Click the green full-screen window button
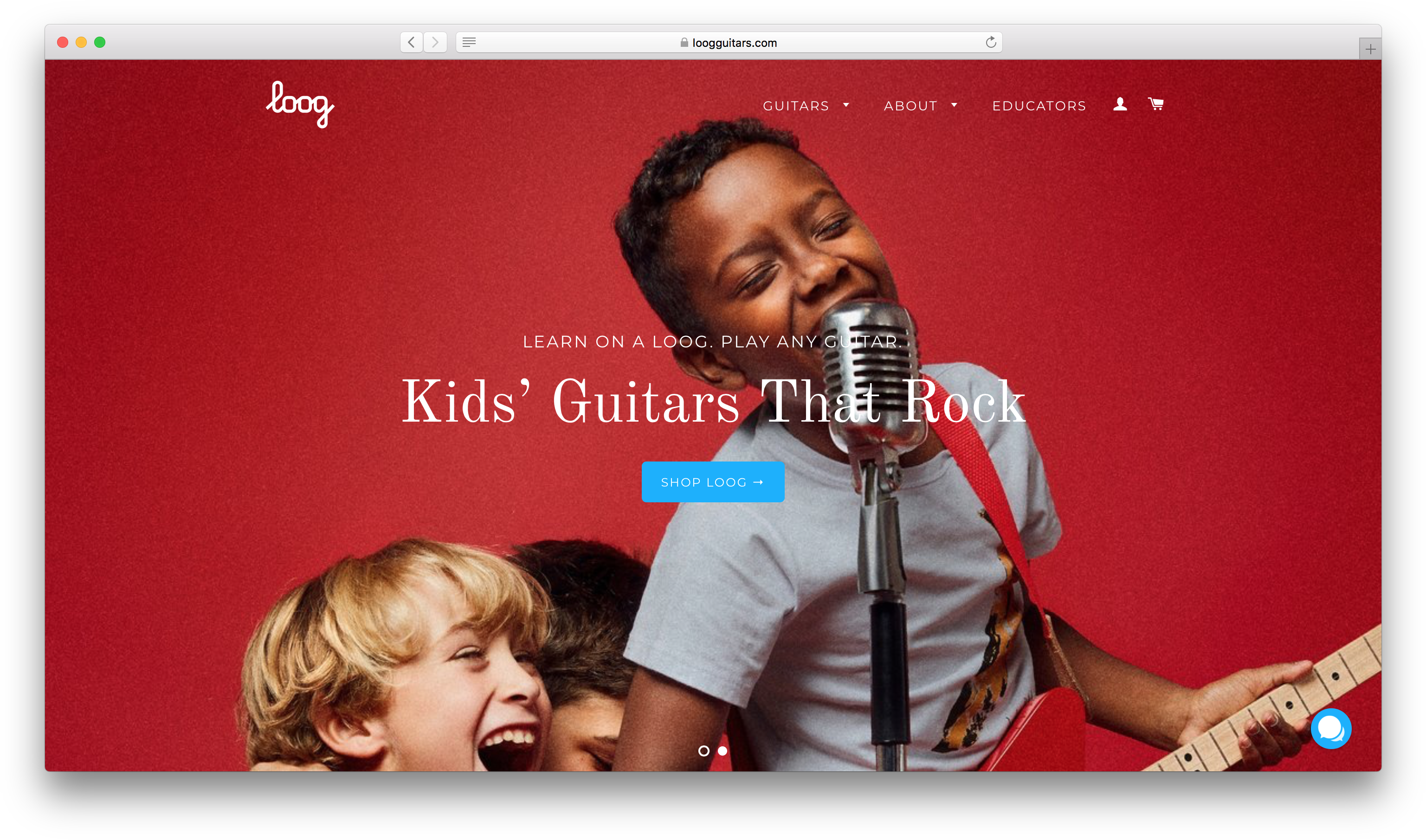The width and height of the screenshot is (1426, 840). [100, 43]
